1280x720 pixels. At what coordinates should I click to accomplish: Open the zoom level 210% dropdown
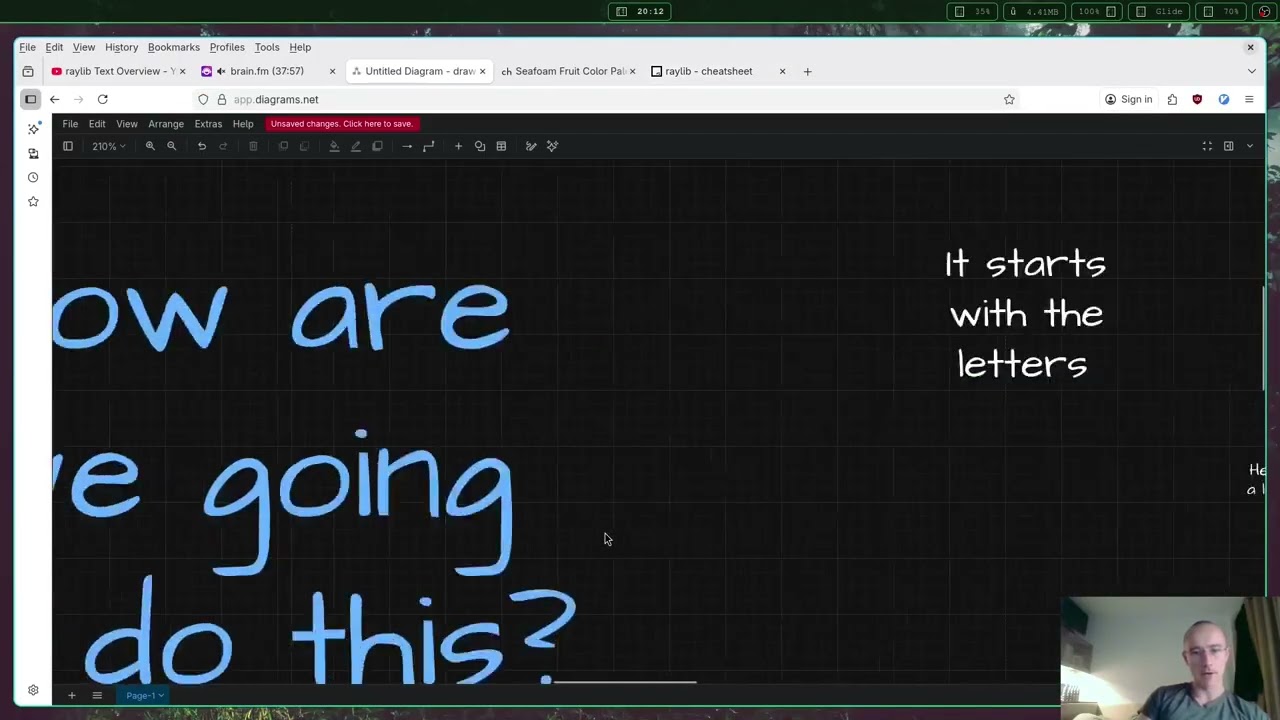(108, 146)
